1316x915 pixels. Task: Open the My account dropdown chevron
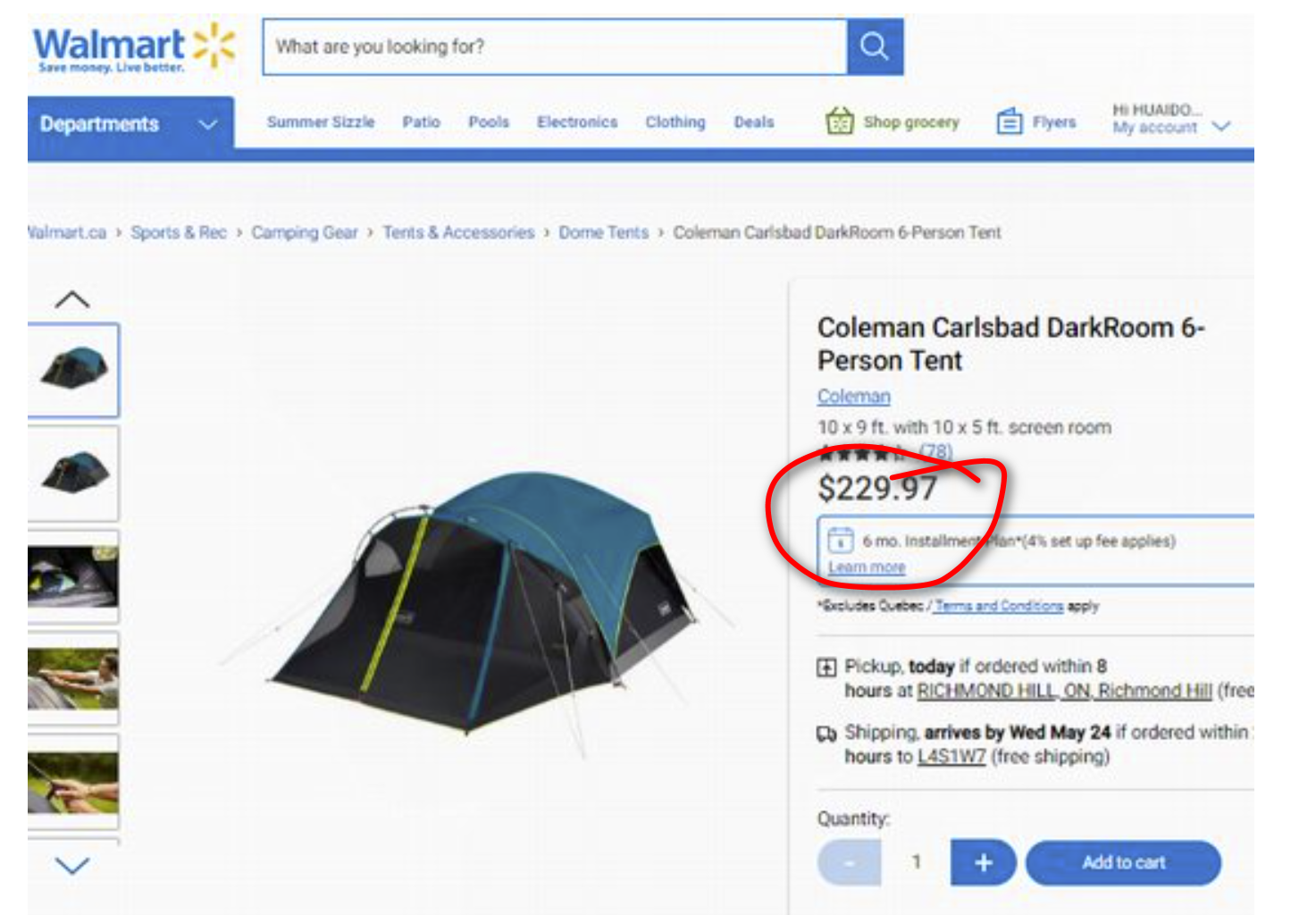point(1221,126)
